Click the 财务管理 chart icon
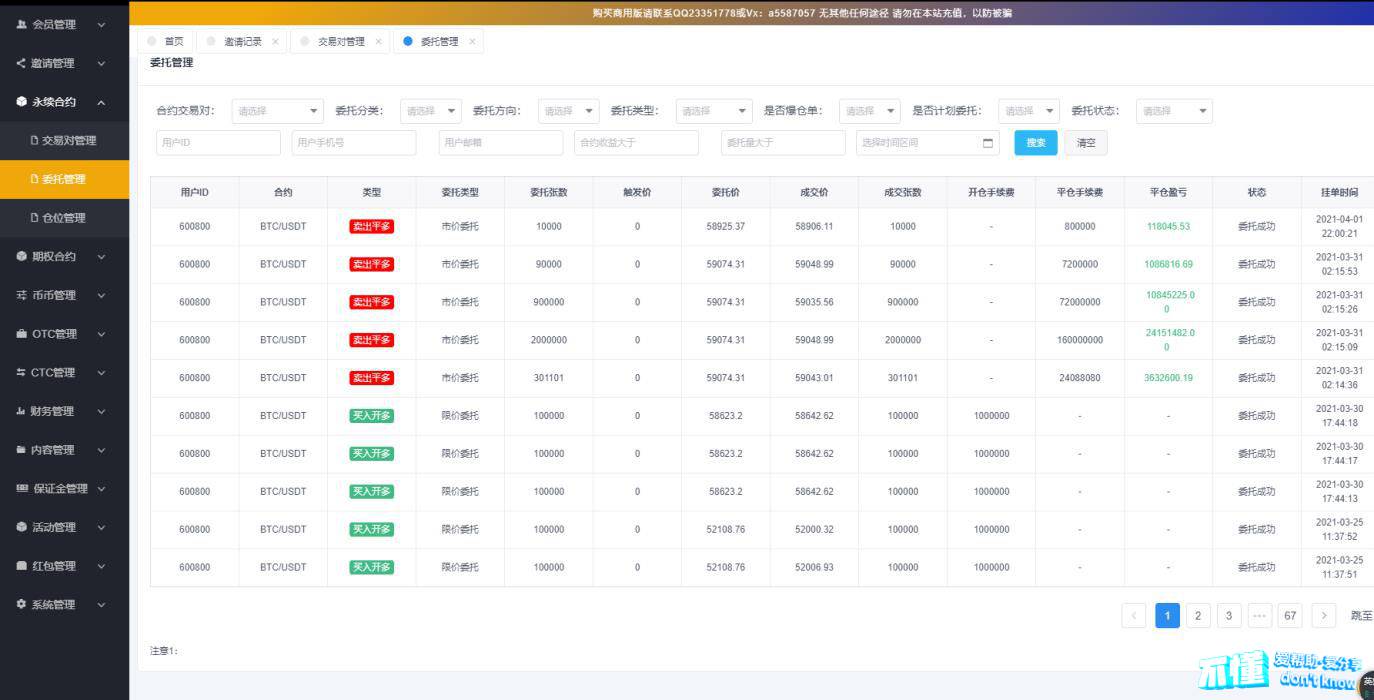The height and width of the screenshot is (700, 1374). coord(22,411)
